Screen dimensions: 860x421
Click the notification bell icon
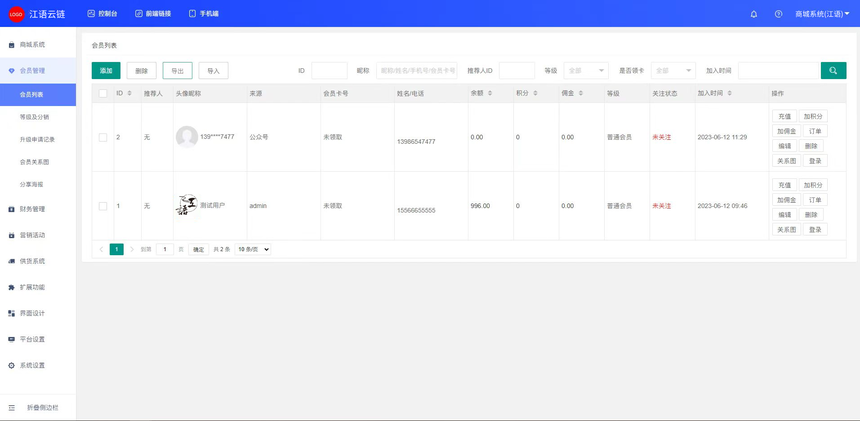tap(754, 14)
